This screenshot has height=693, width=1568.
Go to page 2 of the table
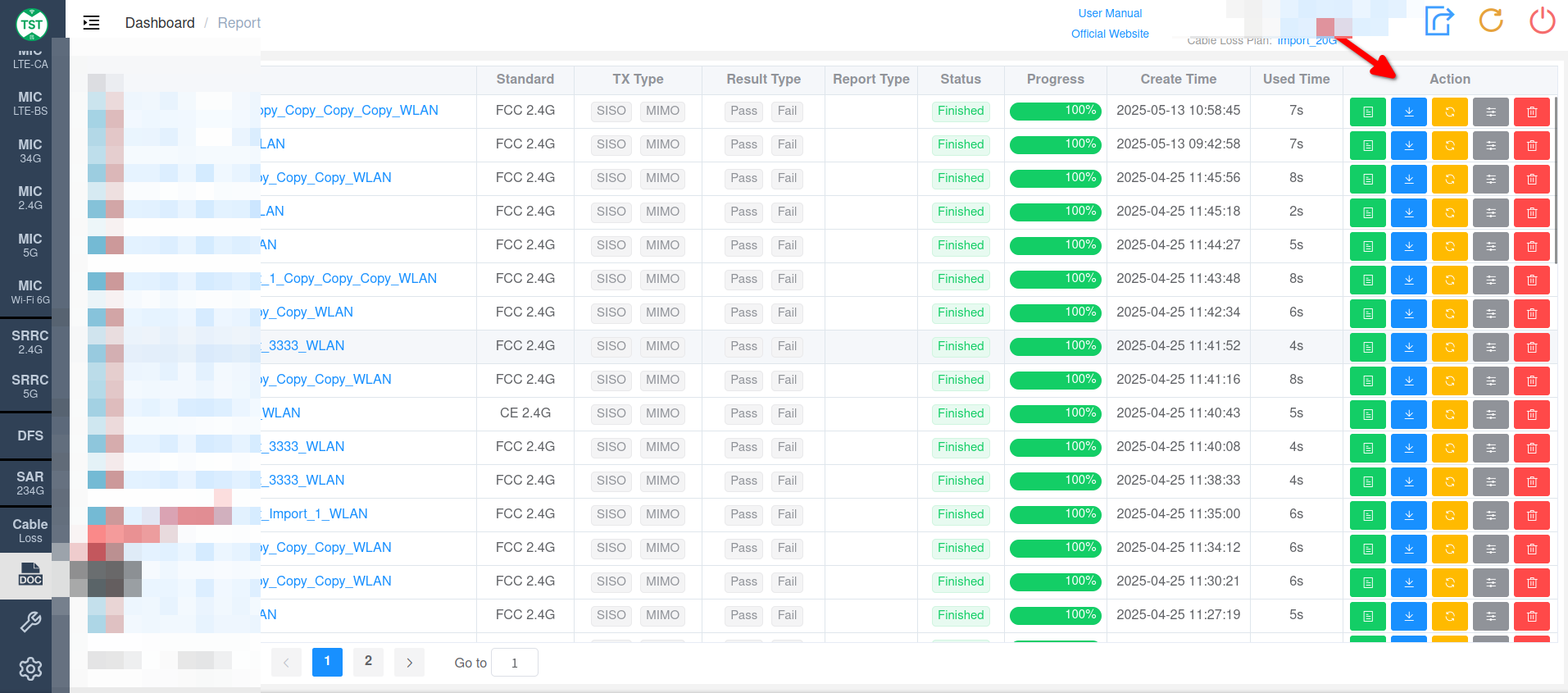pyautogui.click(x=368, y=661)
